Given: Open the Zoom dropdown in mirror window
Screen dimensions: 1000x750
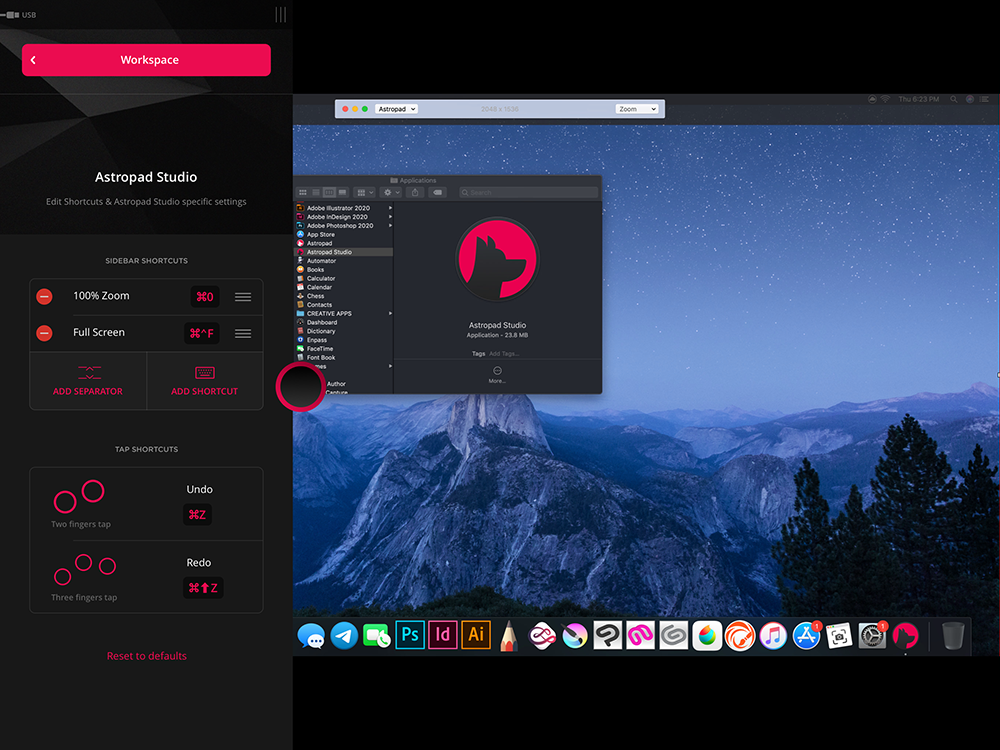Looking at the screenshot, I should click(636, 109).
